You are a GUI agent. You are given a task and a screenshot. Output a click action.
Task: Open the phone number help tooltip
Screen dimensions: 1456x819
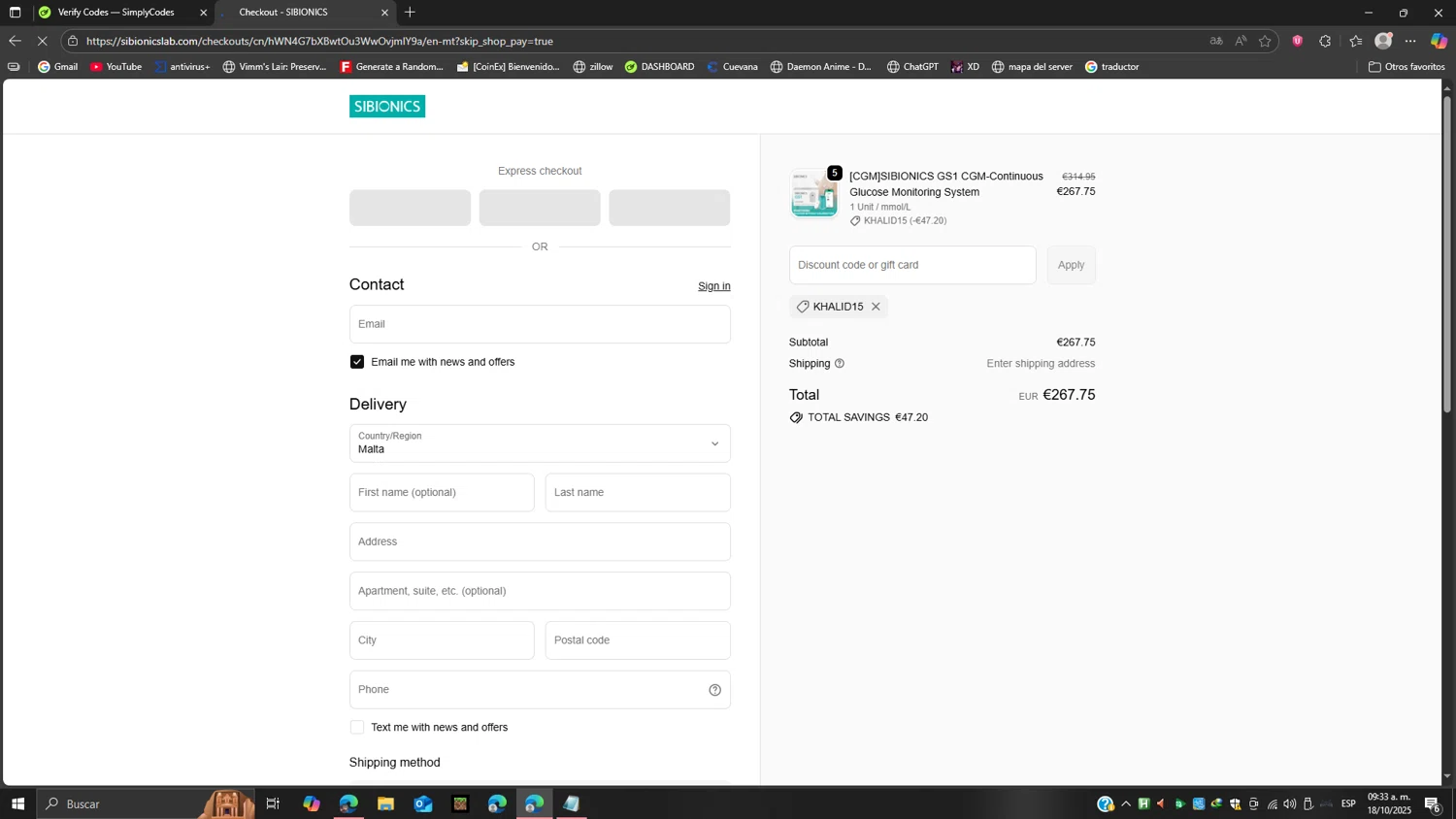point(714,690)
